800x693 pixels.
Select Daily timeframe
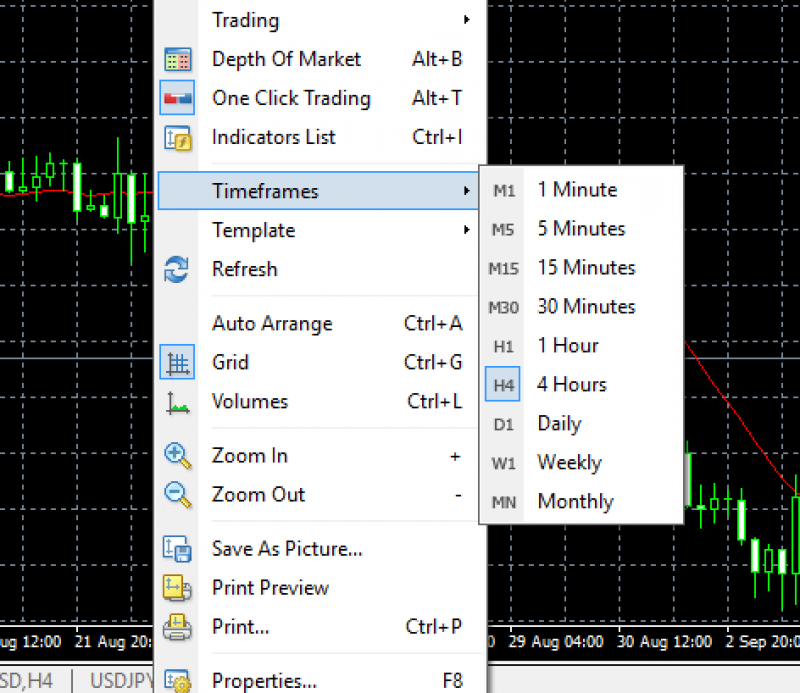click(x=581, y=424)
